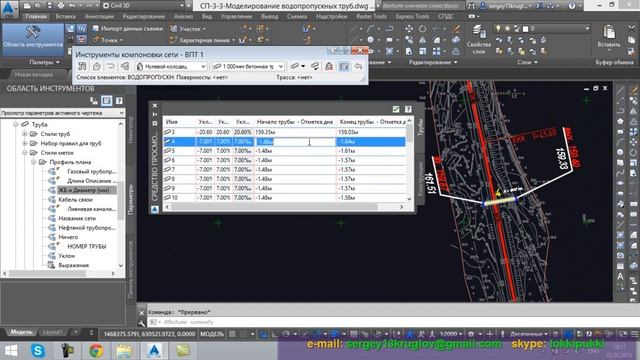Click the Параметры side tab of toolspace

pos(131,199)
